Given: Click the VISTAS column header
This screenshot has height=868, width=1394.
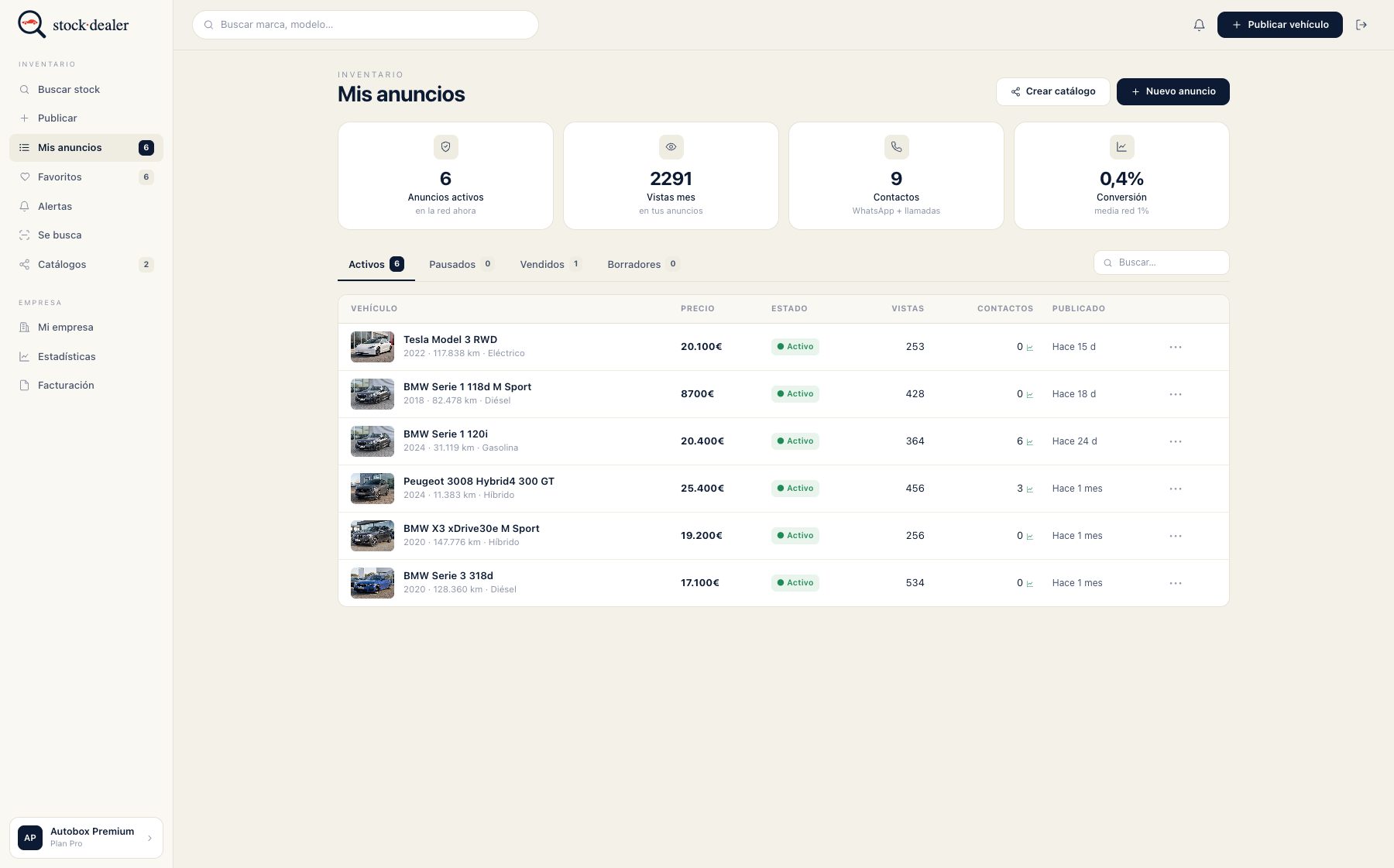Looking at the screenshot, I should (x=908, y=308).
